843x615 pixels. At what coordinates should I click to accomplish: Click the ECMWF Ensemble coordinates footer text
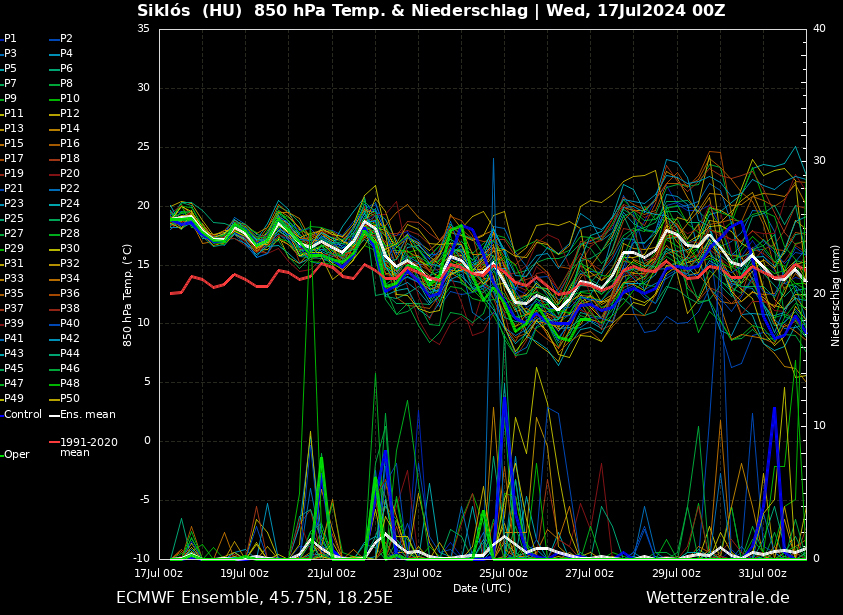tap(254, 598)
